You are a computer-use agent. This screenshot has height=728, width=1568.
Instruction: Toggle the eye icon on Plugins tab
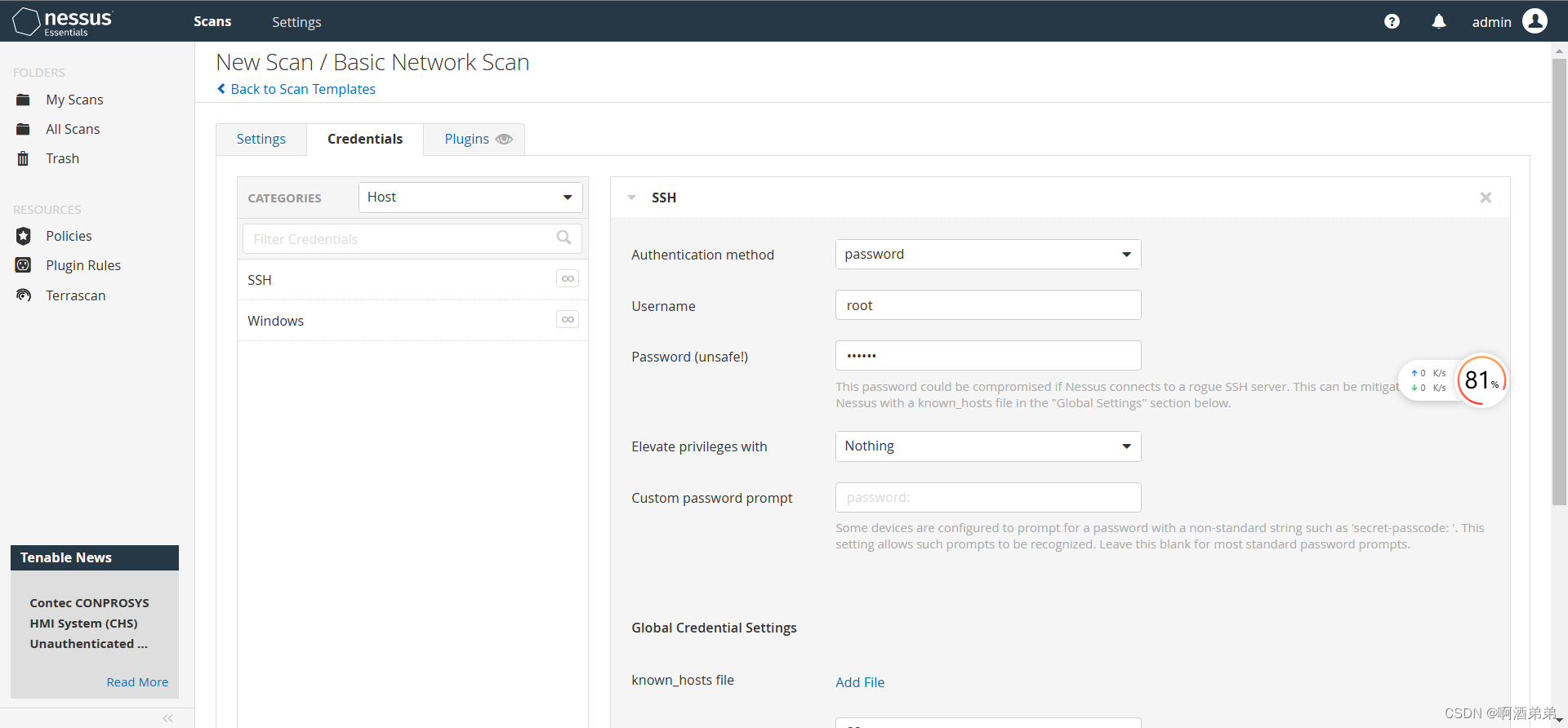504,139
